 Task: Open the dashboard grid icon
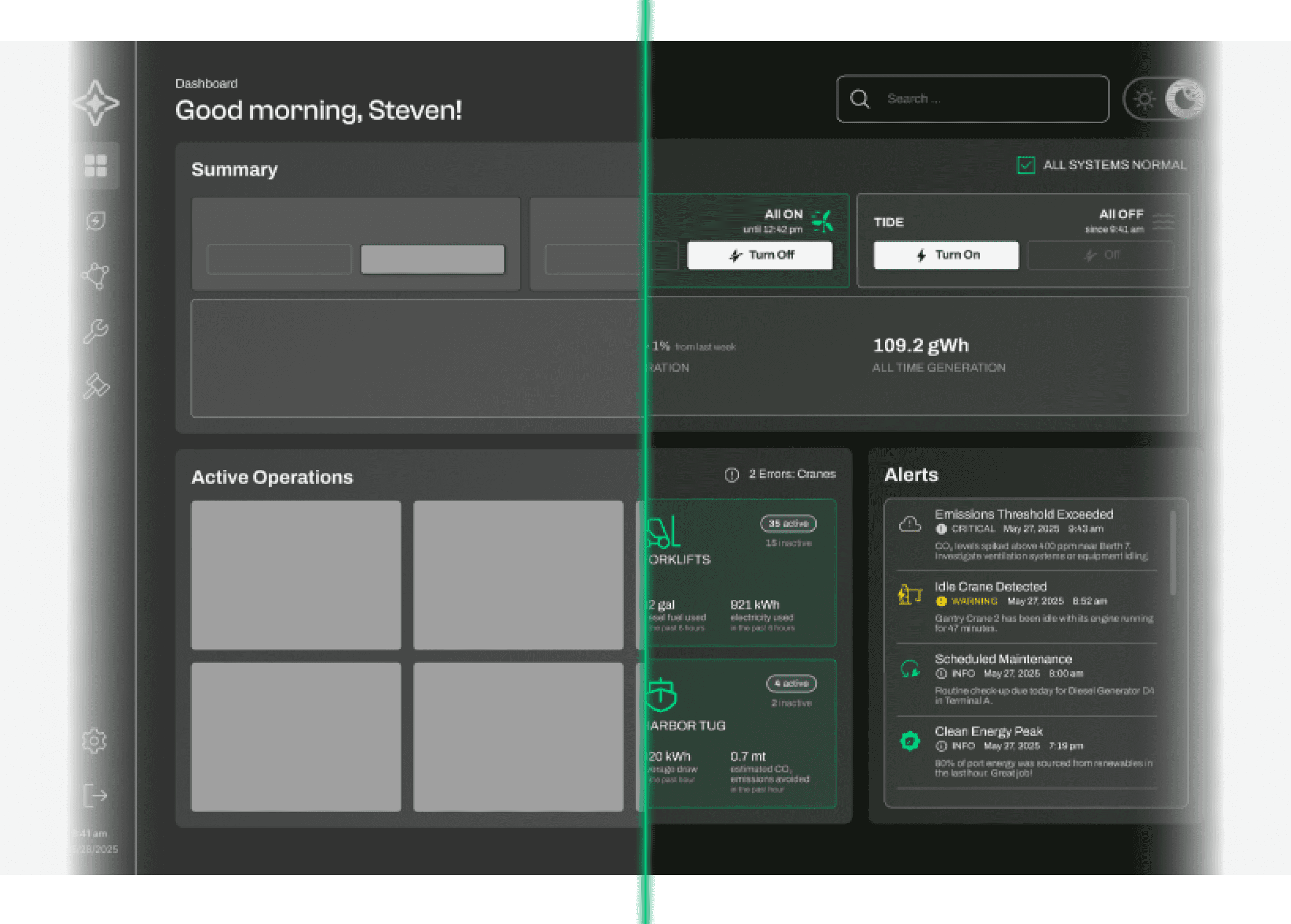(96, 166)
